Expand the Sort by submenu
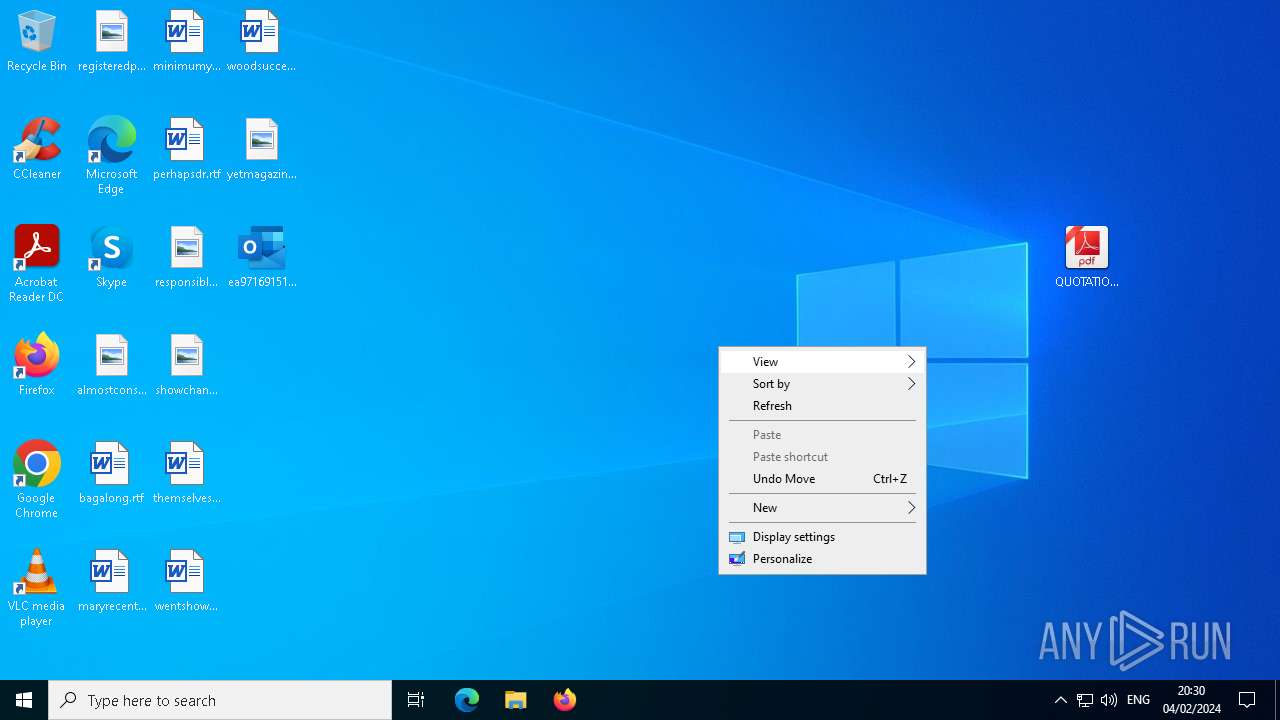Viewport: 1280px width, 720px height. [822, 384]
